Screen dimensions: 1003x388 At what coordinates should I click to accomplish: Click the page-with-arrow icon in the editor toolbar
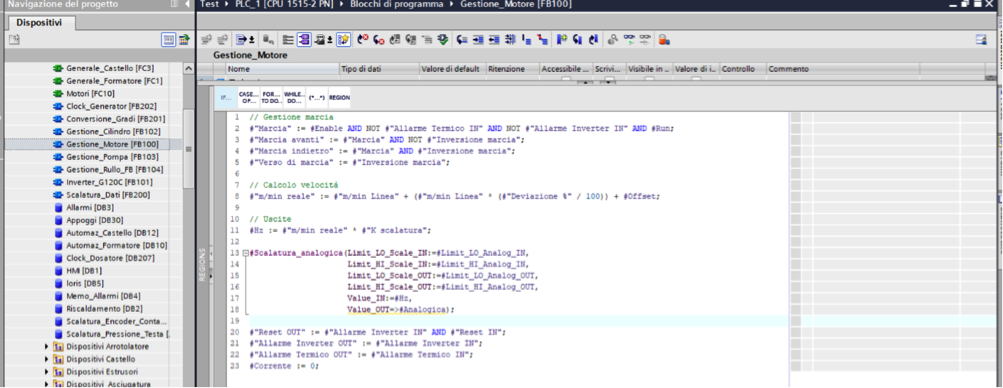click(241, 40)
